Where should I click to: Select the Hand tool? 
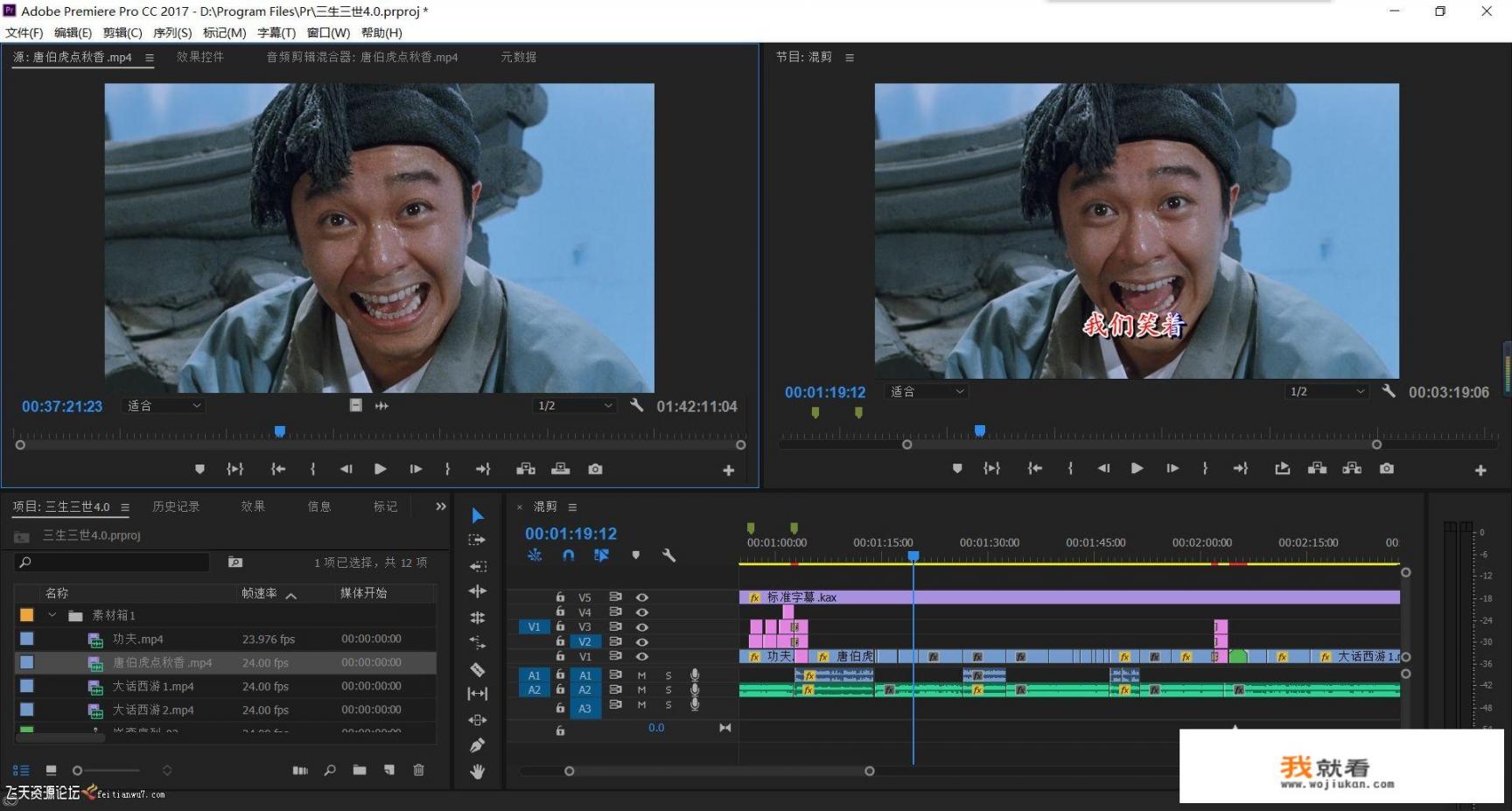(x=477, y=772)
